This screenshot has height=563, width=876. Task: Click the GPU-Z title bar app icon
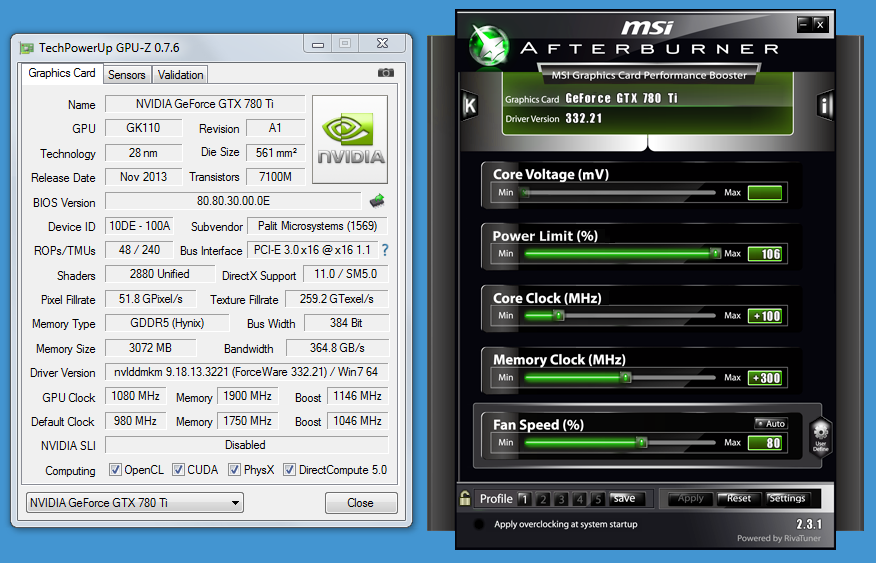click(x=26, y=48)
